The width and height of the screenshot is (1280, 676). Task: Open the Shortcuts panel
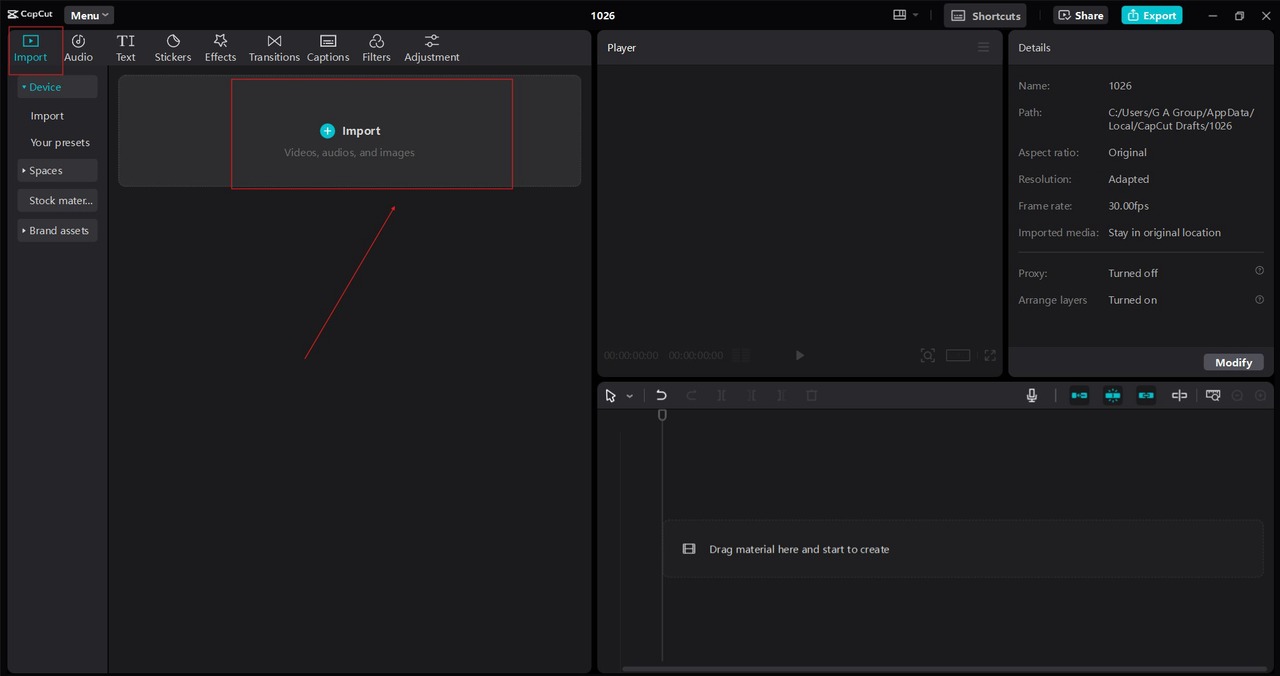click(x=985, y=16)
